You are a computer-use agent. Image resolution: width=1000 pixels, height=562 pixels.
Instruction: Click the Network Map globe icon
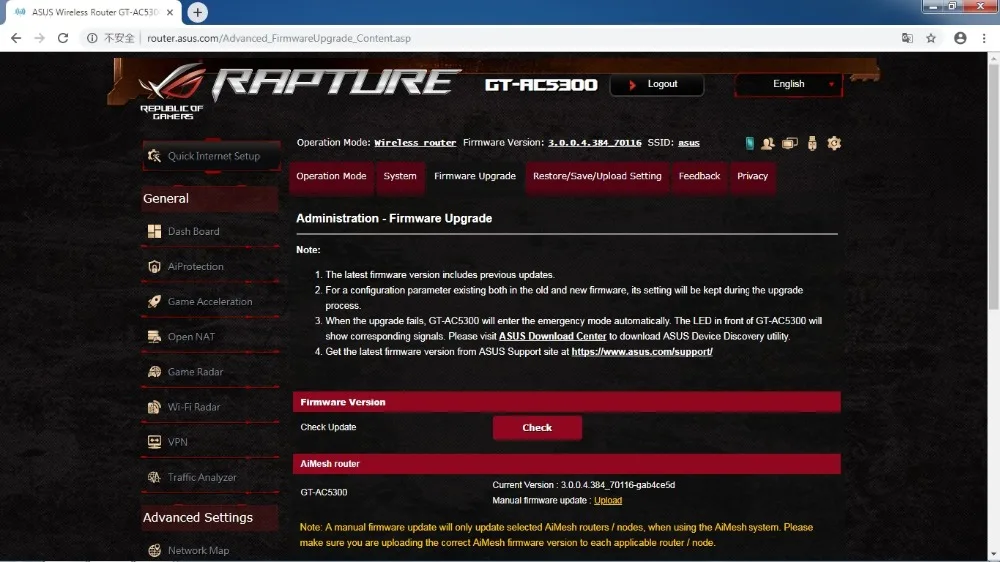click(154, 551)
